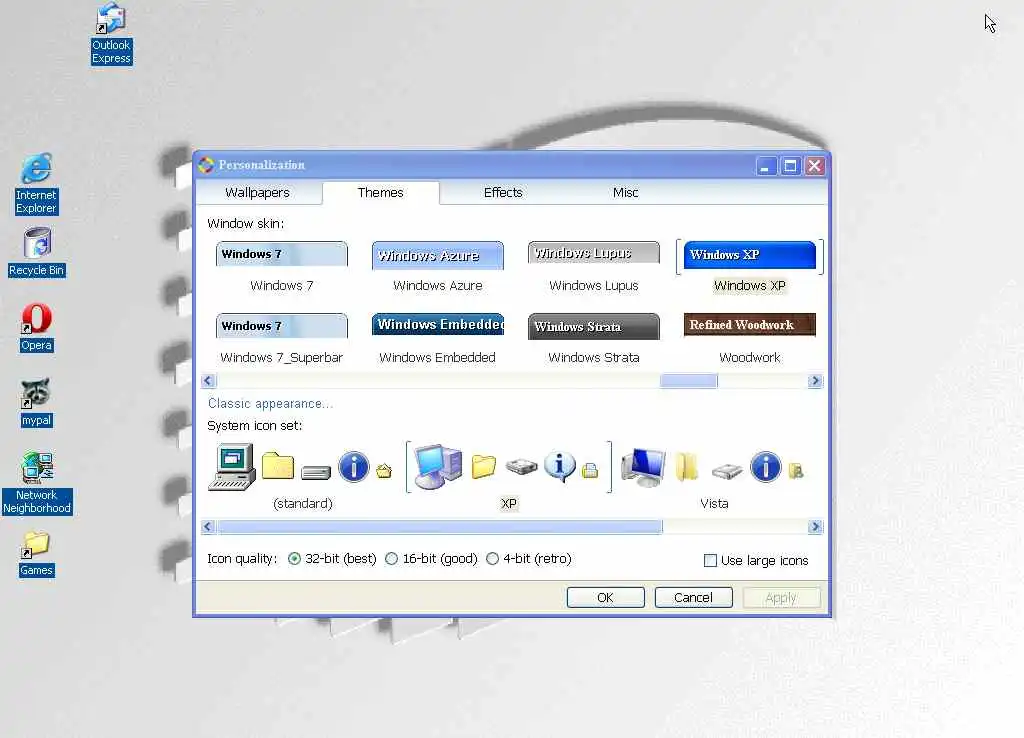Close the Personalization window
The height and width of the screenshot is (738, 1024).
[x=815, y=166]
